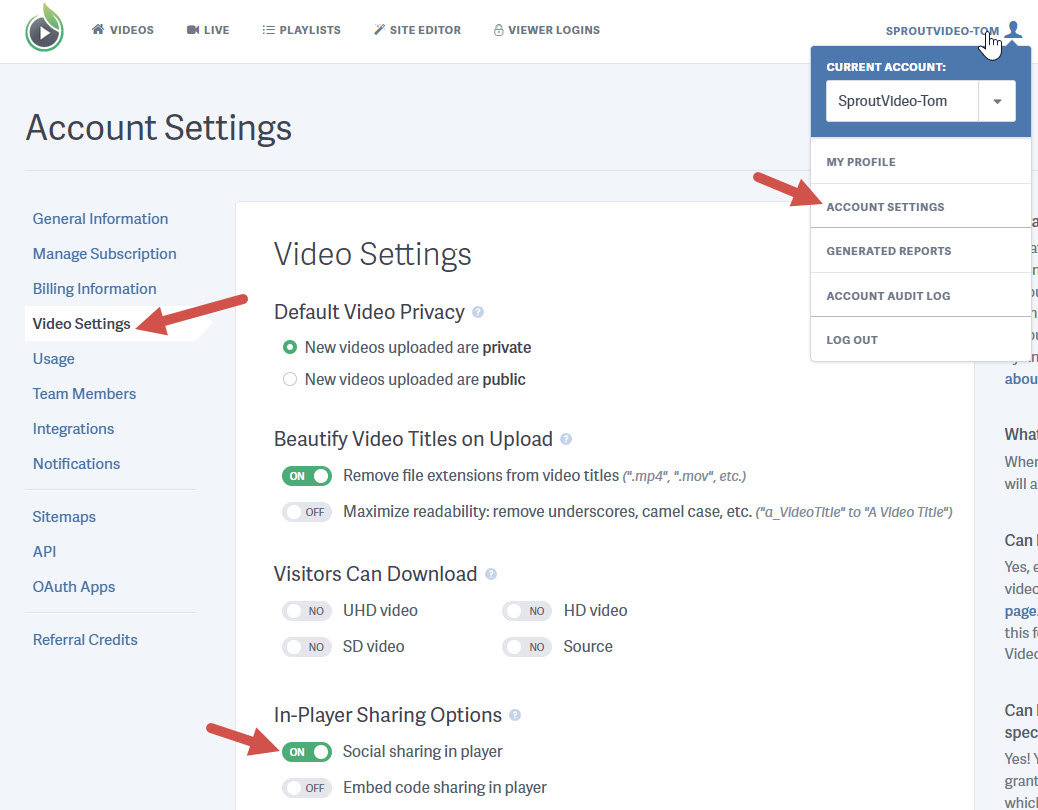Viewport: 1038px width, 810px height.
Task: Click the user profile avatar icon
Action: 1014,29
